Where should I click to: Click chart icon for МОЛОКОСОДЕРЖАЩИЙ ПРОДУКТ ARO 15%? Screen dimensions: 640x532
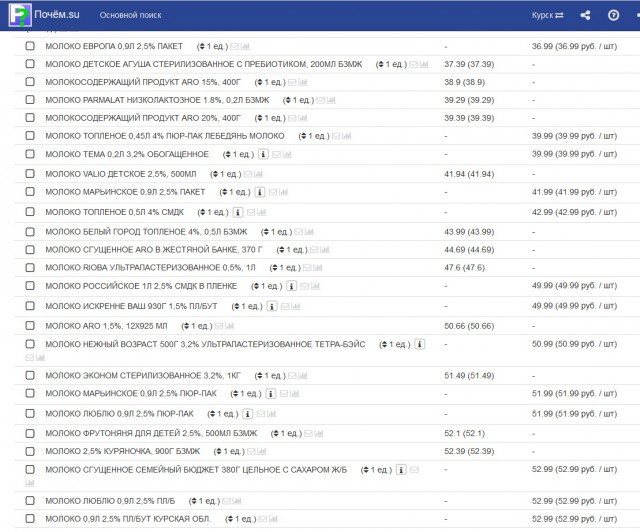(x=302, y=82)
